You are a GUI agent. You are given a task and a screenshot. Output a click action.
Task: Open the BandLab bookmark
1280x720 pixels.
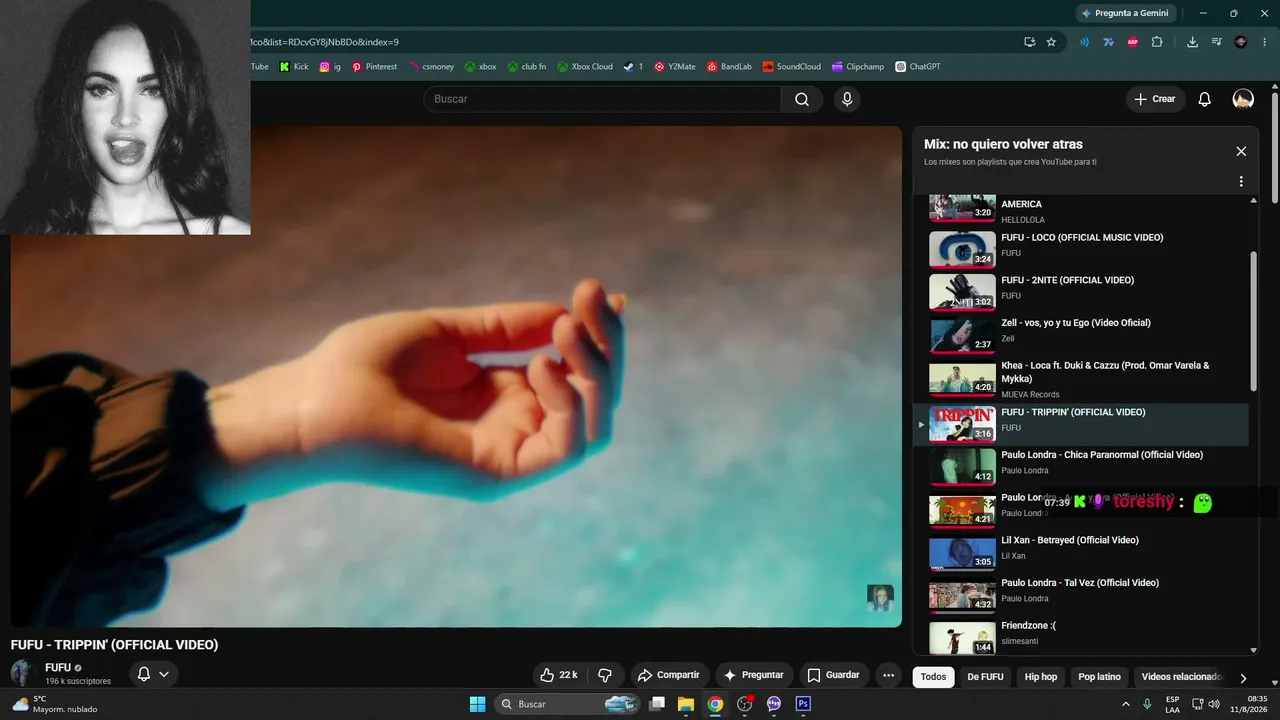tap(729, 67)
